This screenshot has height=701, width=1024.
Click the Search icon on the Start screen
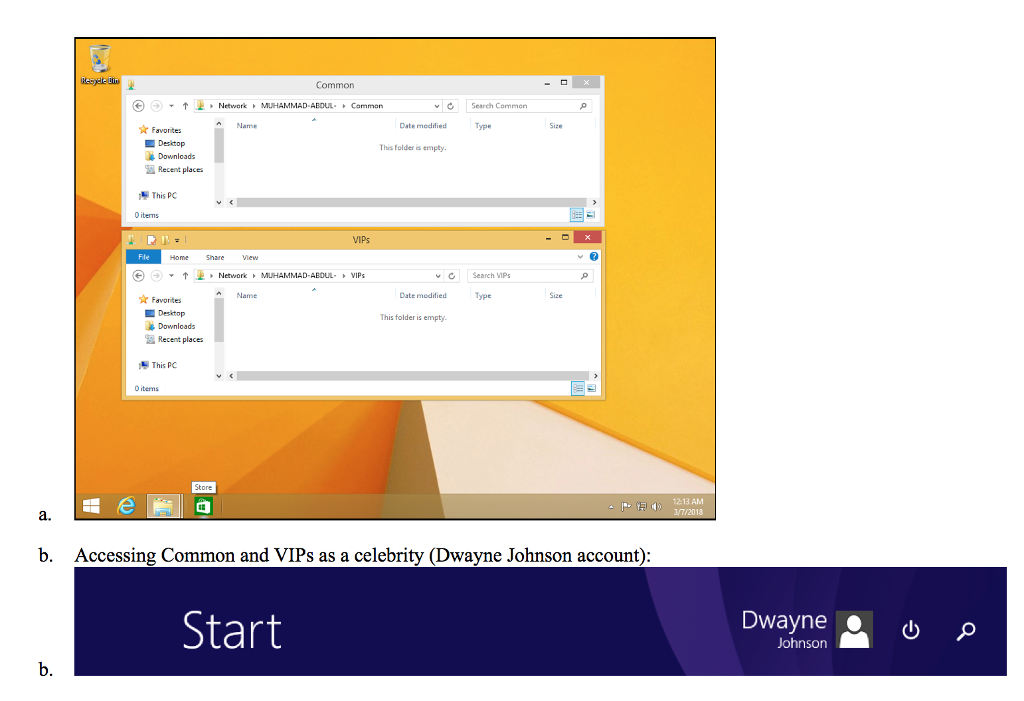[x=965, y=631]
